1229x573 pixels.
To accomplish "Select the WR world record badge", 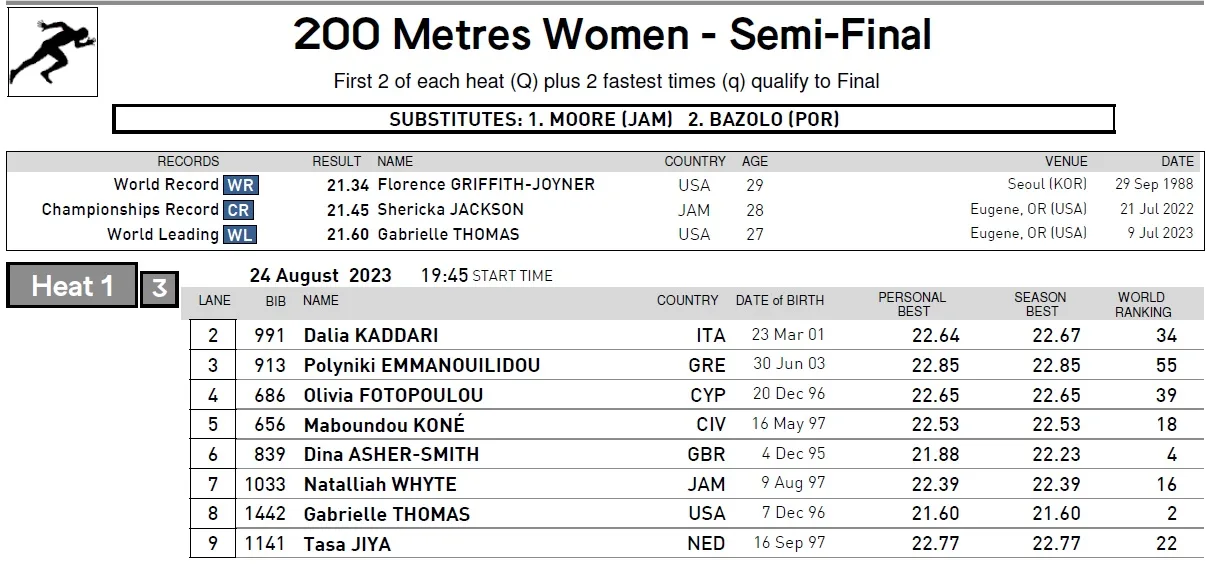I will pyautogui.click(x=240, y=185).
